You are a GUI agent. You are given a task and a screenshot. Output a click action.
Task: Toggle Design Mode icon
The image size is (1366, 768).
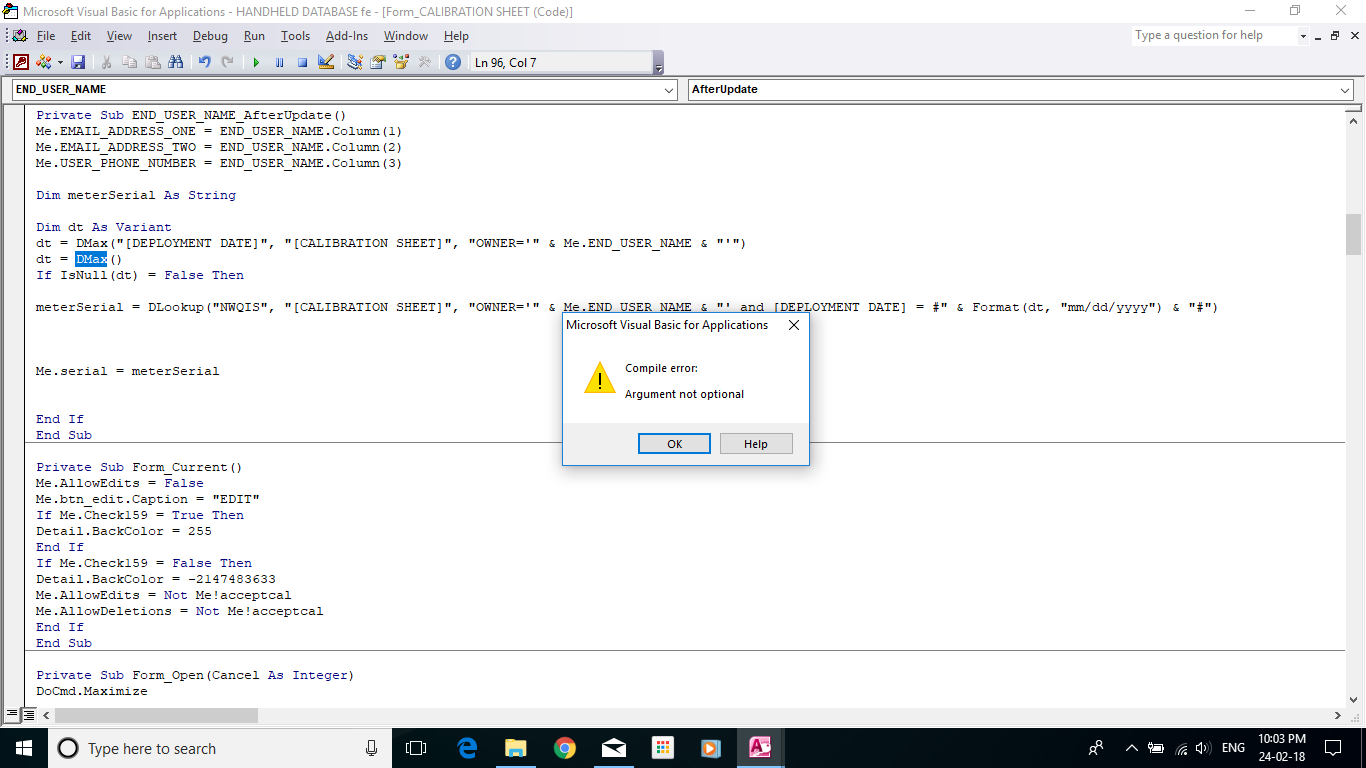pos(326,62)
